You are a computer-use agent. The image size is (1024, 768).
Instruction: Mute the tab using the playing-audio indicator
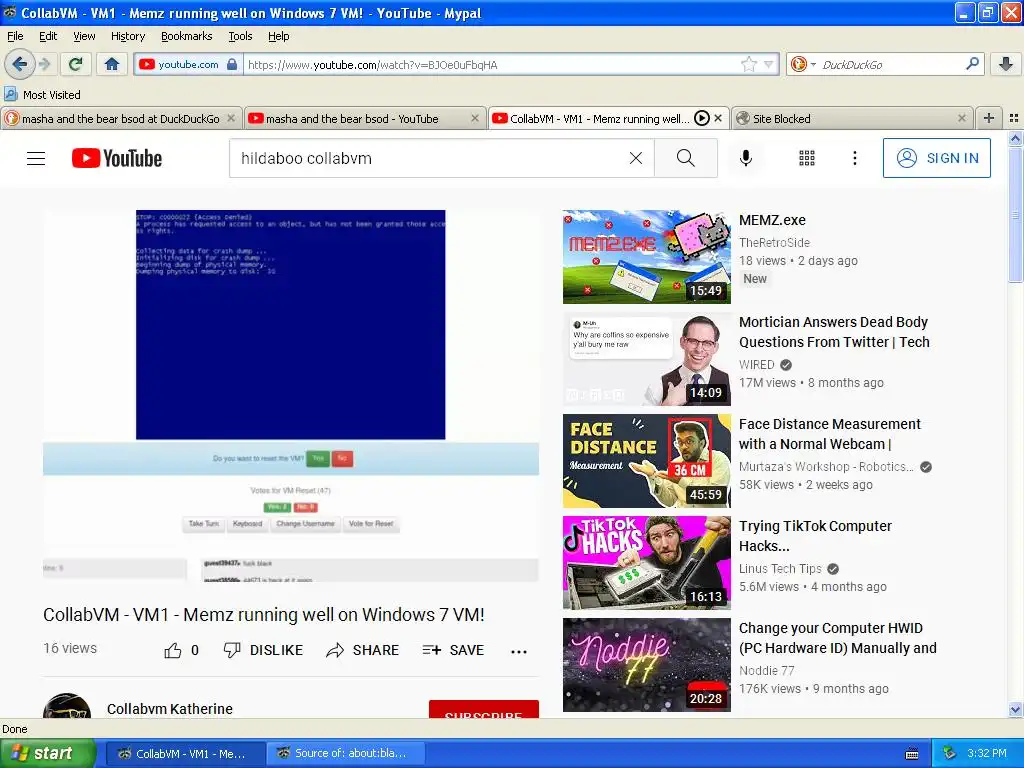[x=701, y=118]
